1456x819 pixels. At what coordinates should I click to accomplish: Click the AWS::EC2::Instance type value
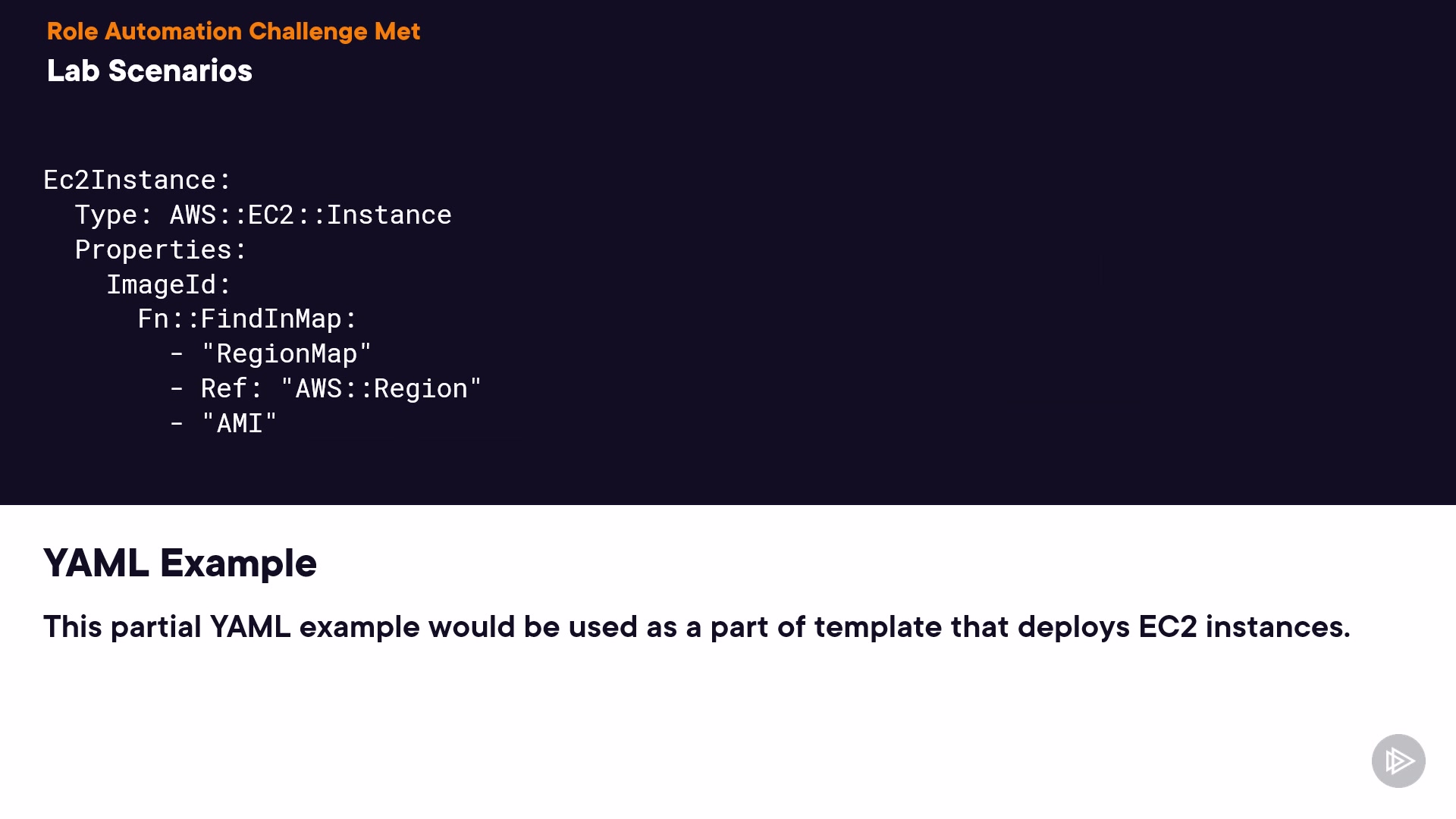pos(310,215)
